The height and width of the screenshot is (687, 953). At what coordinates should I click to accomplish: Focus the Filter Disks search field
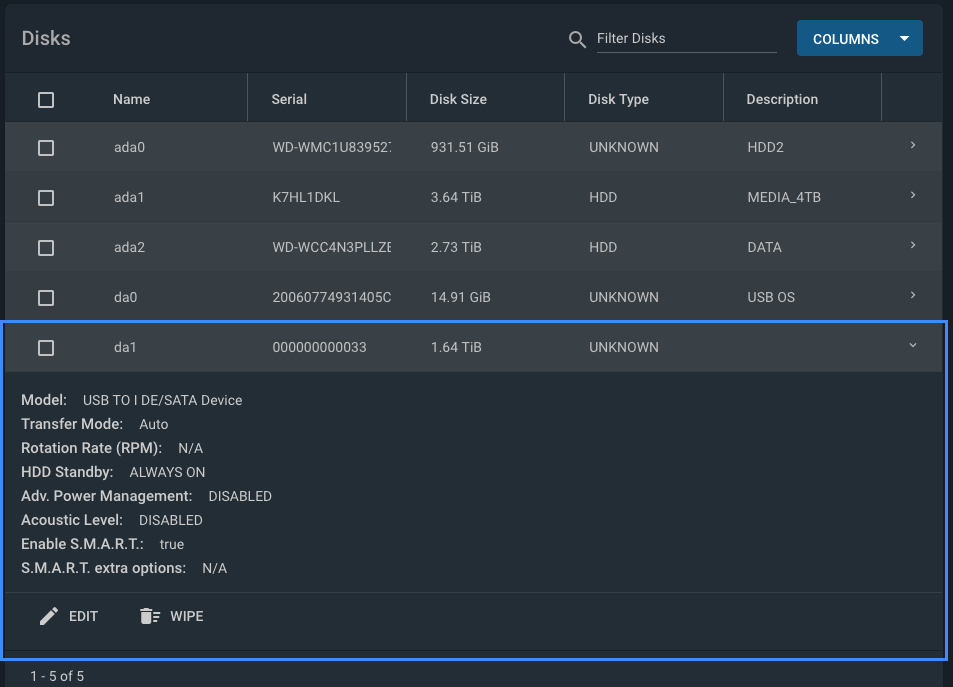tap(686, 38)
